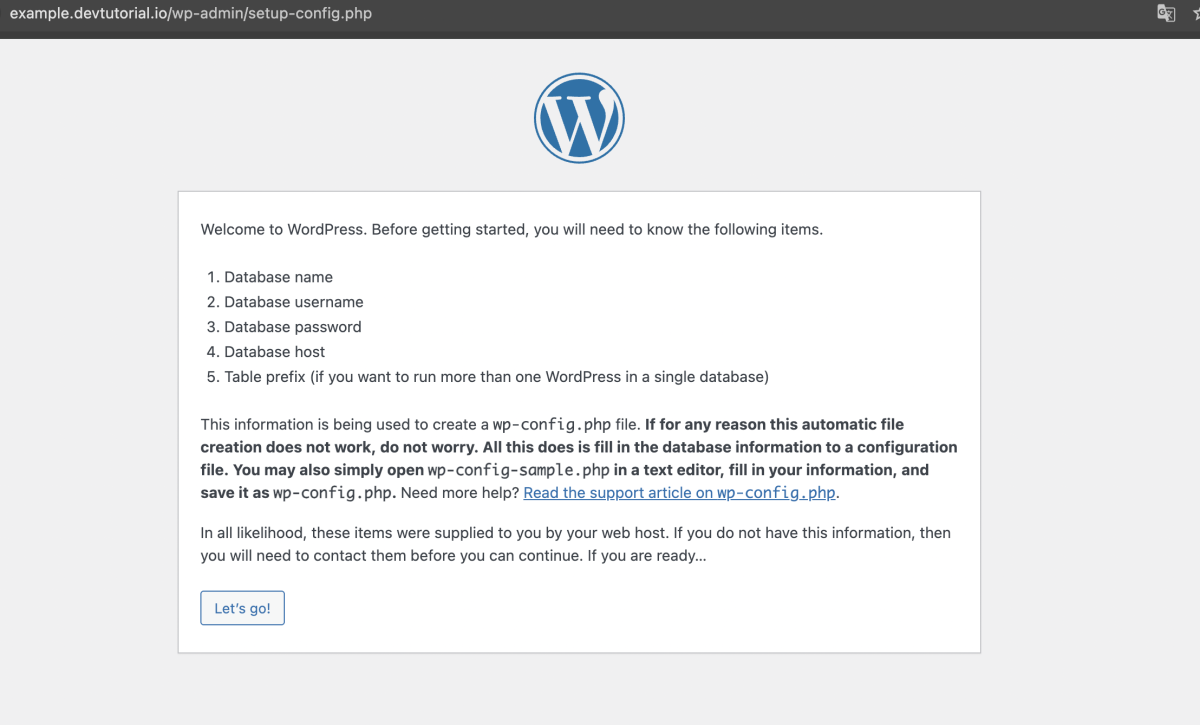Click the "In all likelihood" paragraph start
This screenshot has width=1200, height=725.
point(250,533)
